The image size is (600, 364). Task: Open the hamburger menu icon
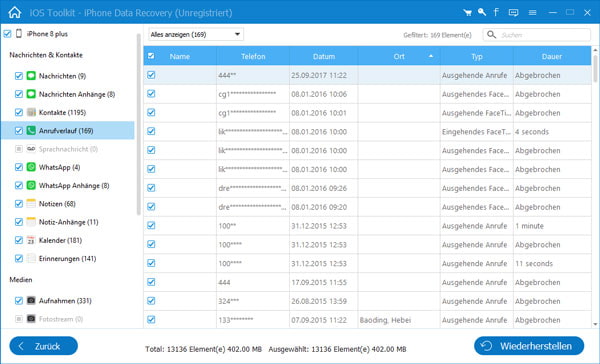pos(532,13)
